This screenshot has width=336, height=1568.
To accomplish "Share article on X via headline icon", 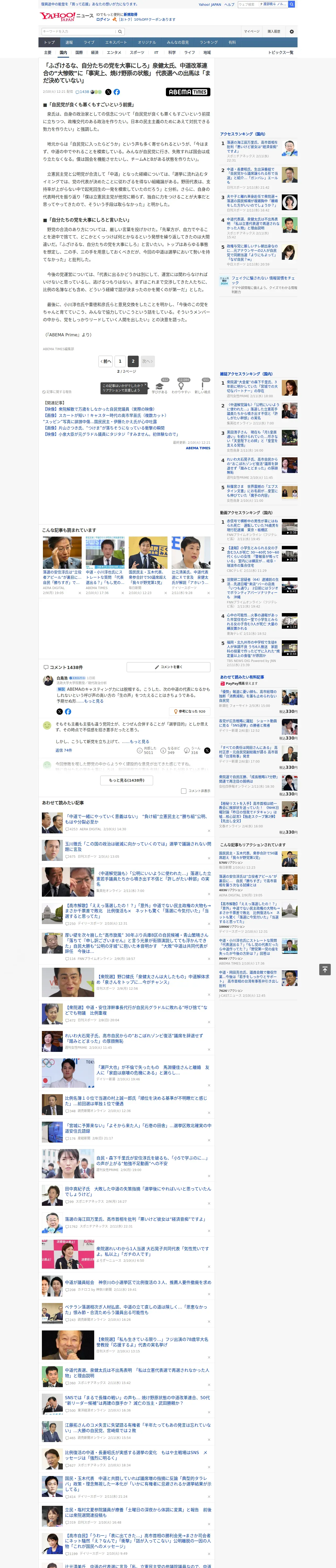I will pos(109,92).
